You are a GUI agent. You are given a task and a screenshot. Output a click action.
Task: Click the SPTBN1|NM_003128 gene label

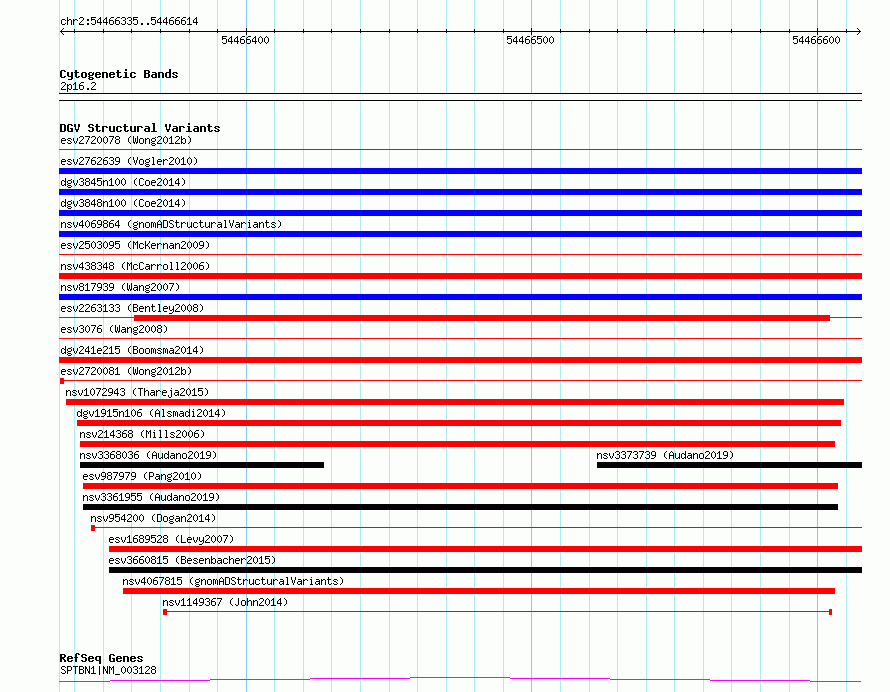click(x=108, y=670)
